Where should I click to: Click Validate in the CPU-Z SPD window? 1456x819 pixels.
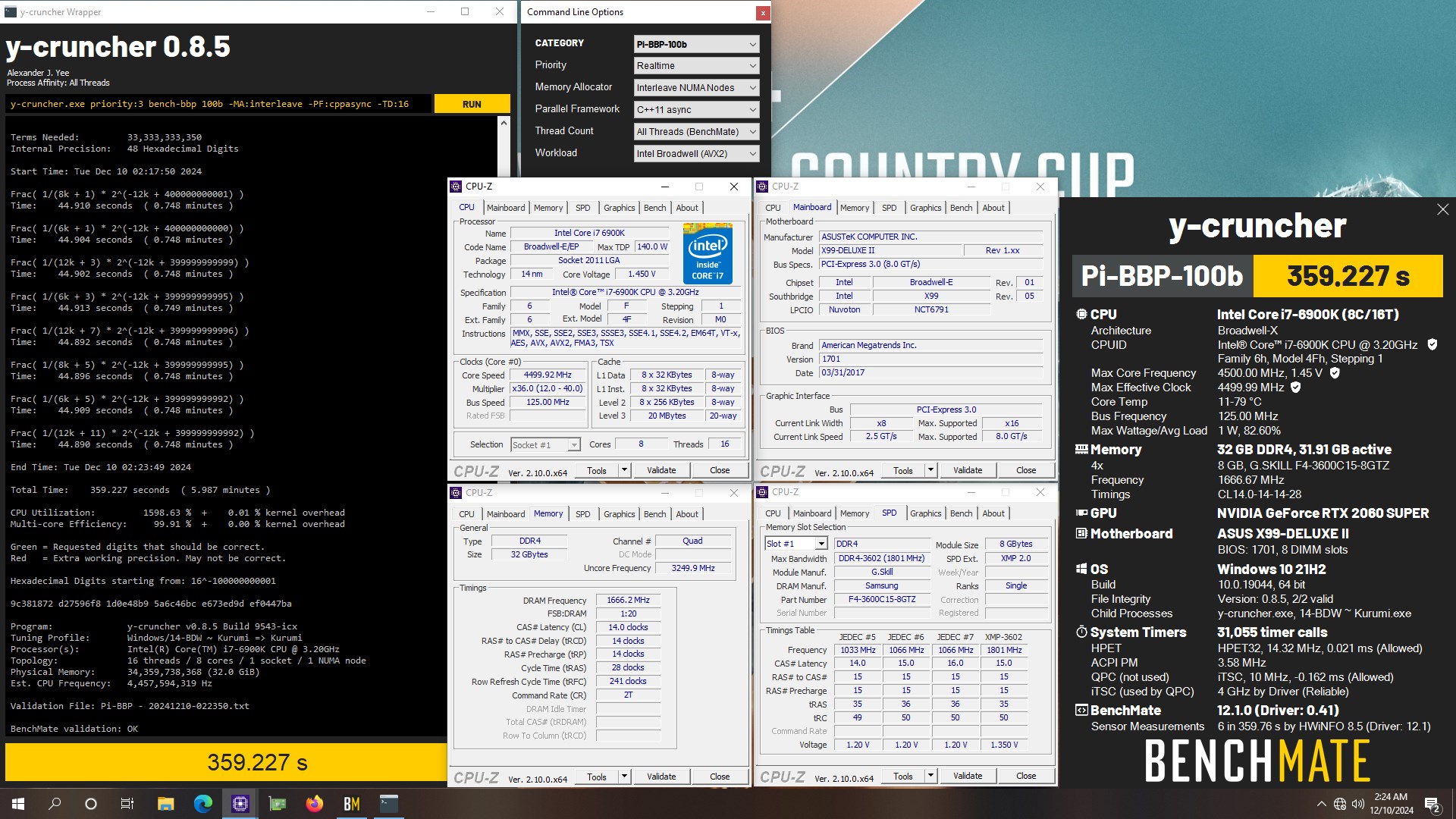(x=968, y=776)
